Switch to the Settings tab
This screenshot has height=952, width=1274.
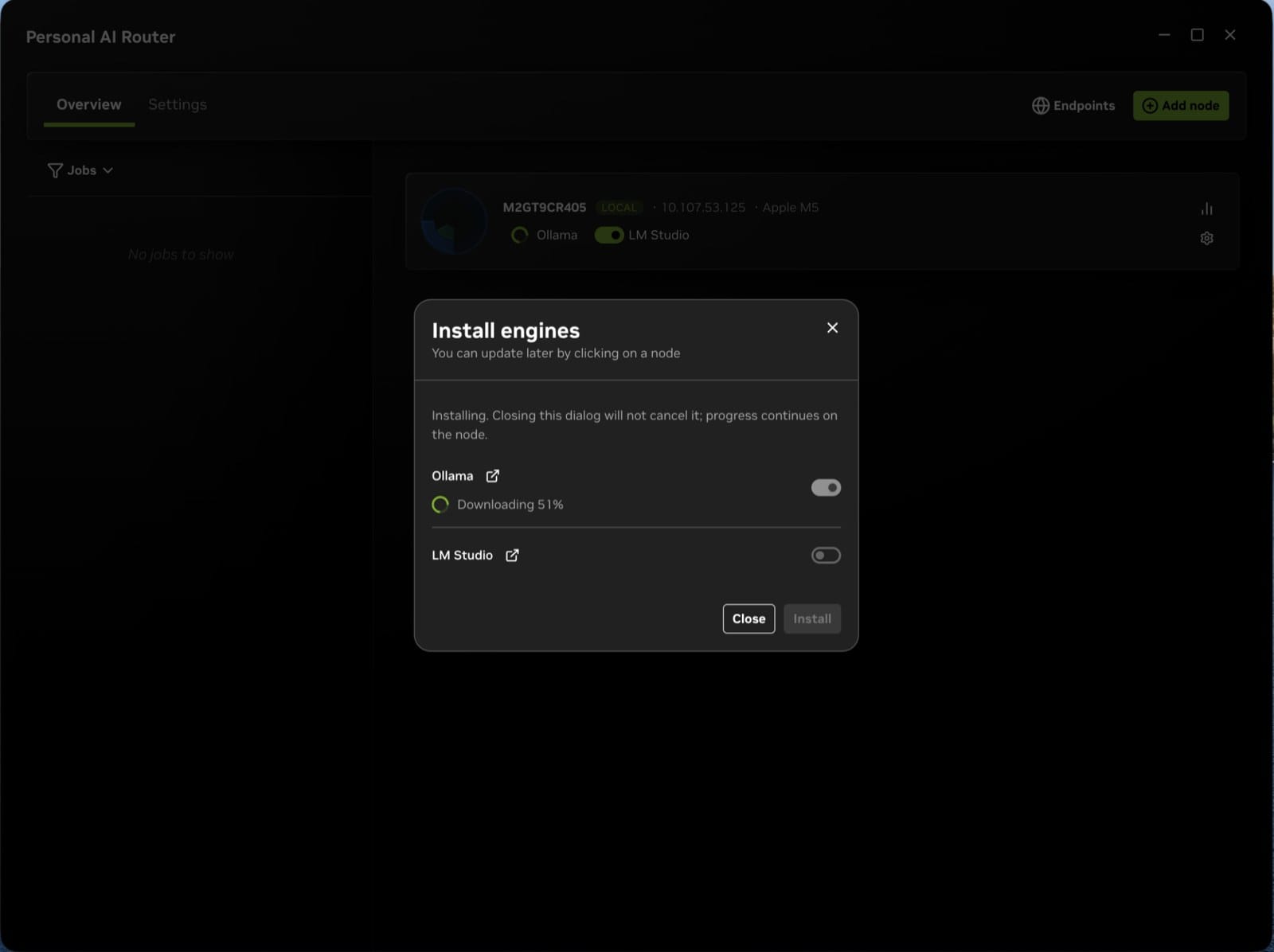tap(178, 104)
